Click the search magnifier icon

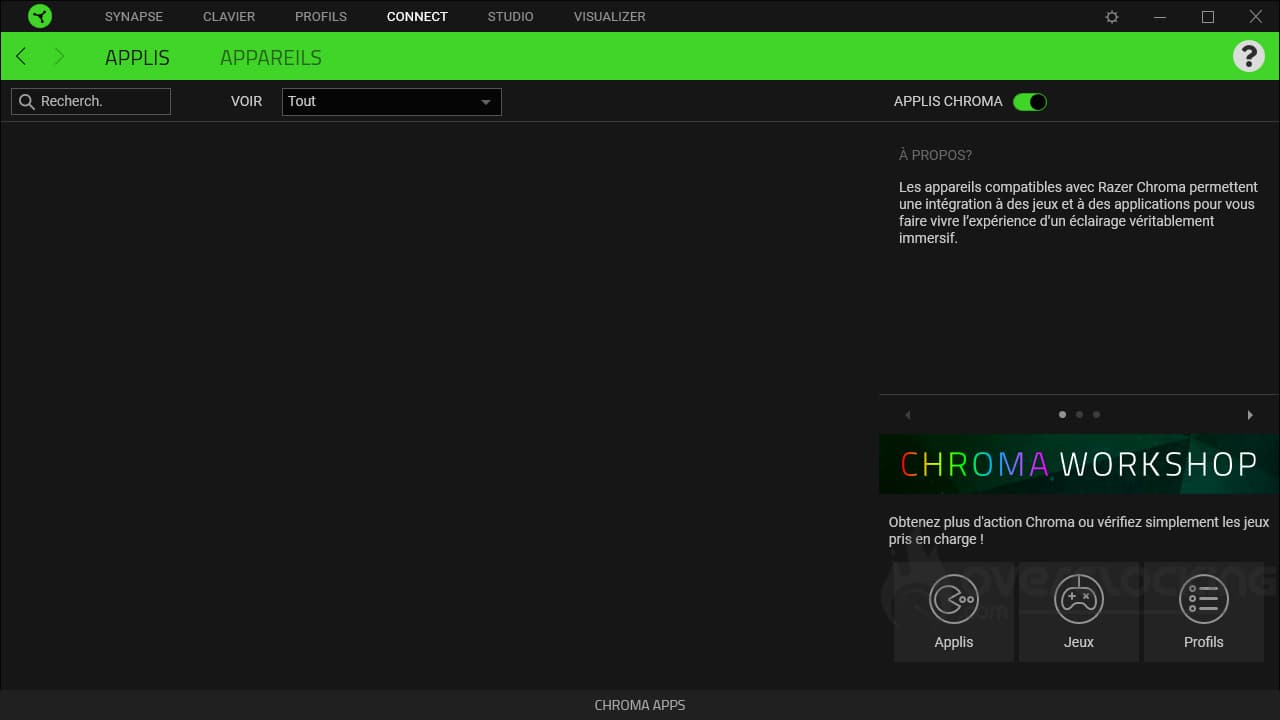tap(27, 102)
